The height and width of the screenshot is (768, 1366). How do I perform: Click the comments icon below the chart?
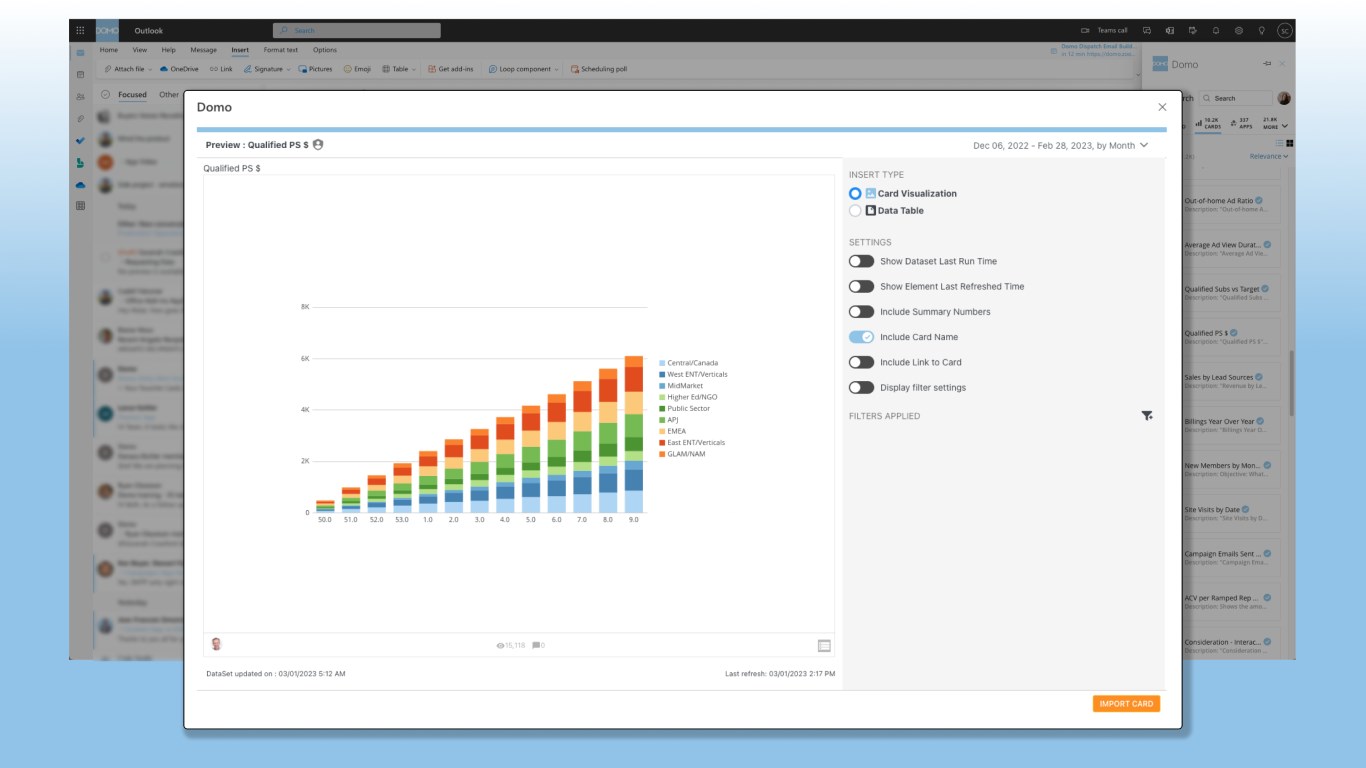(x=536, y=646)
